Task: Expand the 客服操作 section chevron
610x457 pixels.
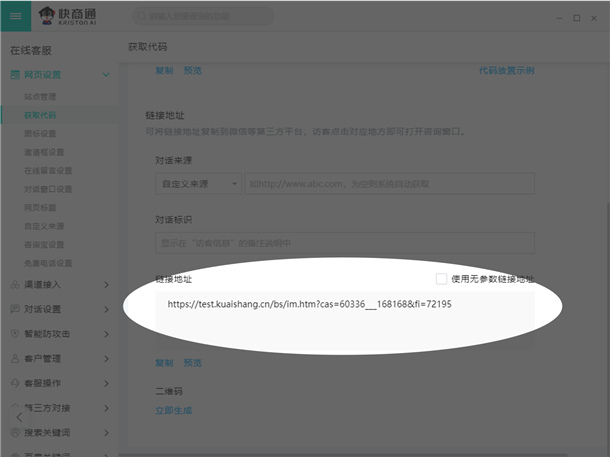Action: [x=106, y=383]
